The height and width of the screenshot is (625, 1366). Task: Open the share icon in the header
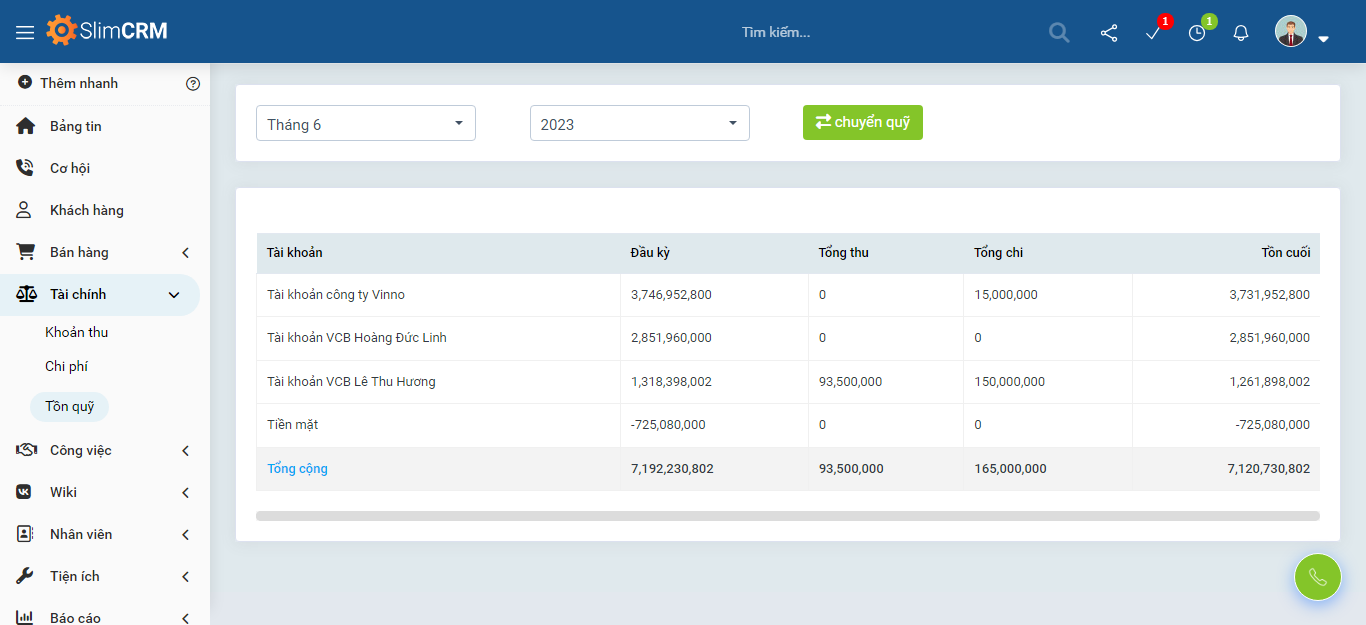[1109, 33]
